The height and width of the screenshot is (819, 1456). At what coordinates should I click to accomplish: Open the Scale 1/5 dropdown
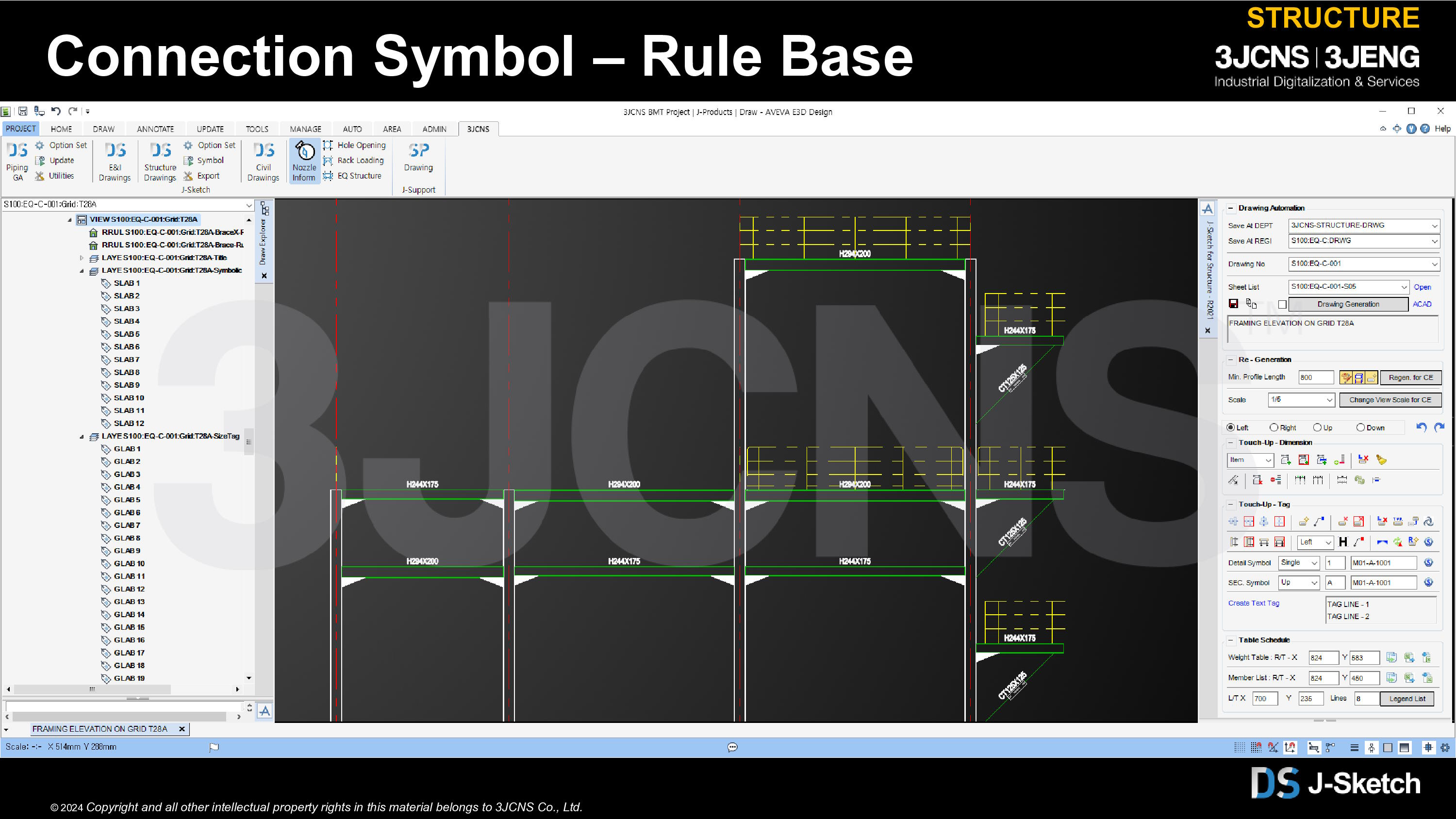point(1329,400)
